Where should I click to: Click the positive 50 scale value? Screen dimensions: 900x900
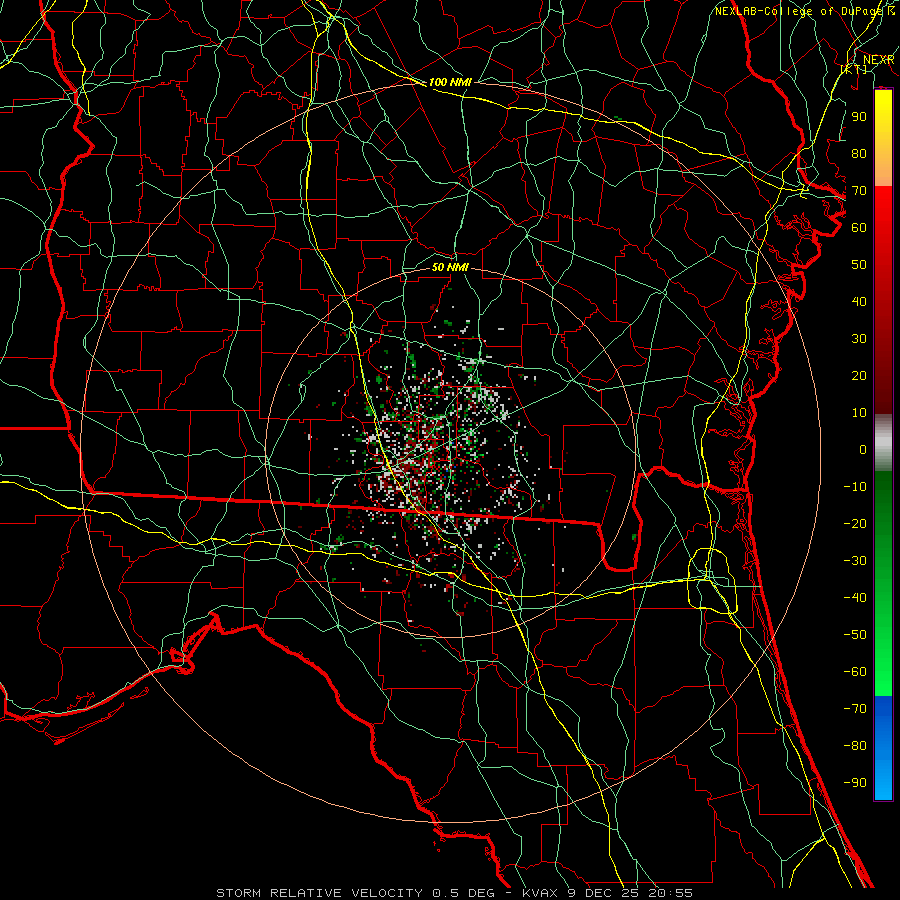click(859, 265)
